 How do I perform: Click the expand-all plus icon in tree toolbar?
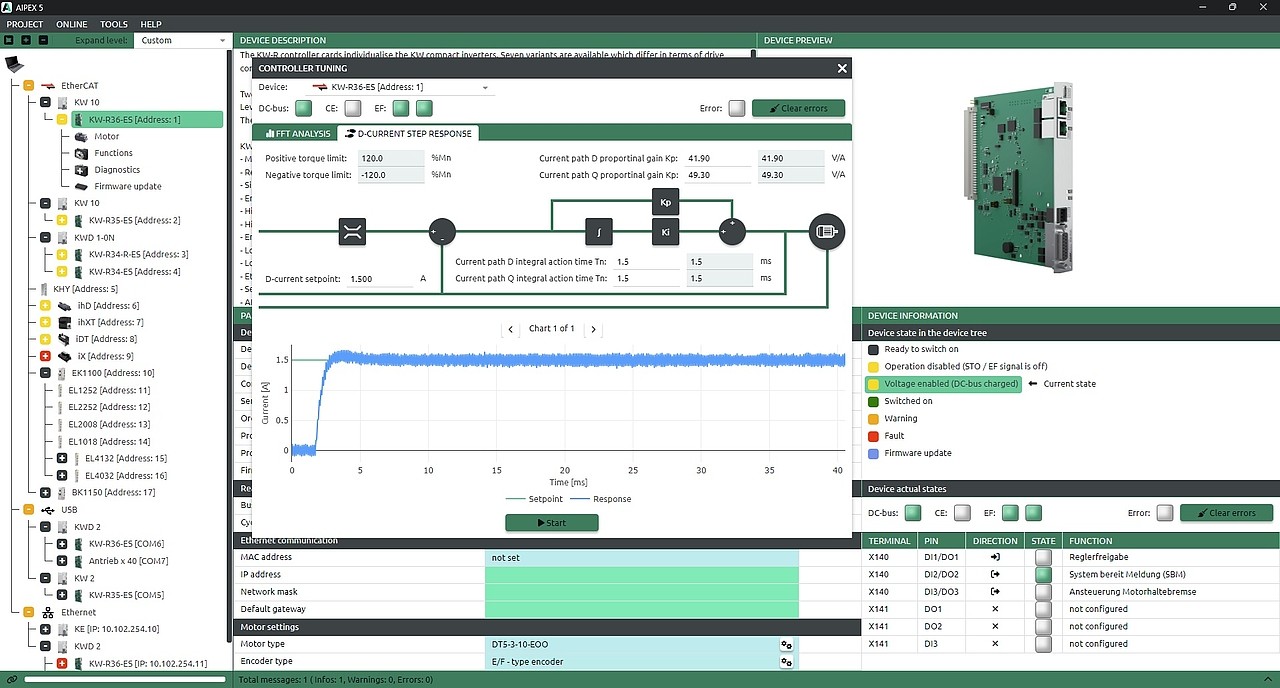[x=26, y=40]
